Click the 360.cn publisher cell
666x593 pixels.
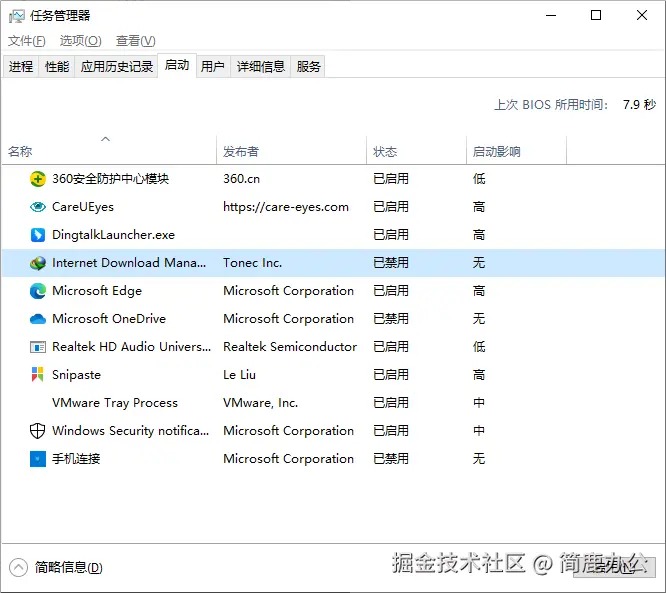pos(242,179)
